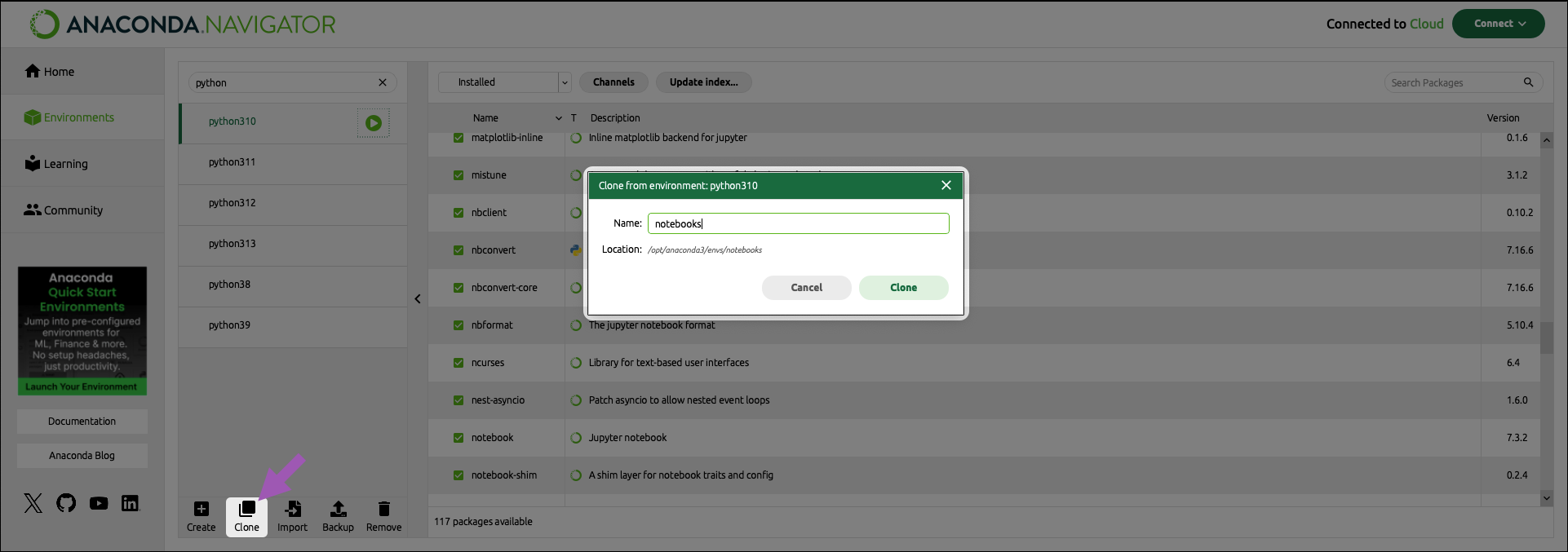Viewport: 1568px width, 552px height.
Task: Click the notebook-shim package type circle icon
Action: pyautogui.click(x=576, y=475)
